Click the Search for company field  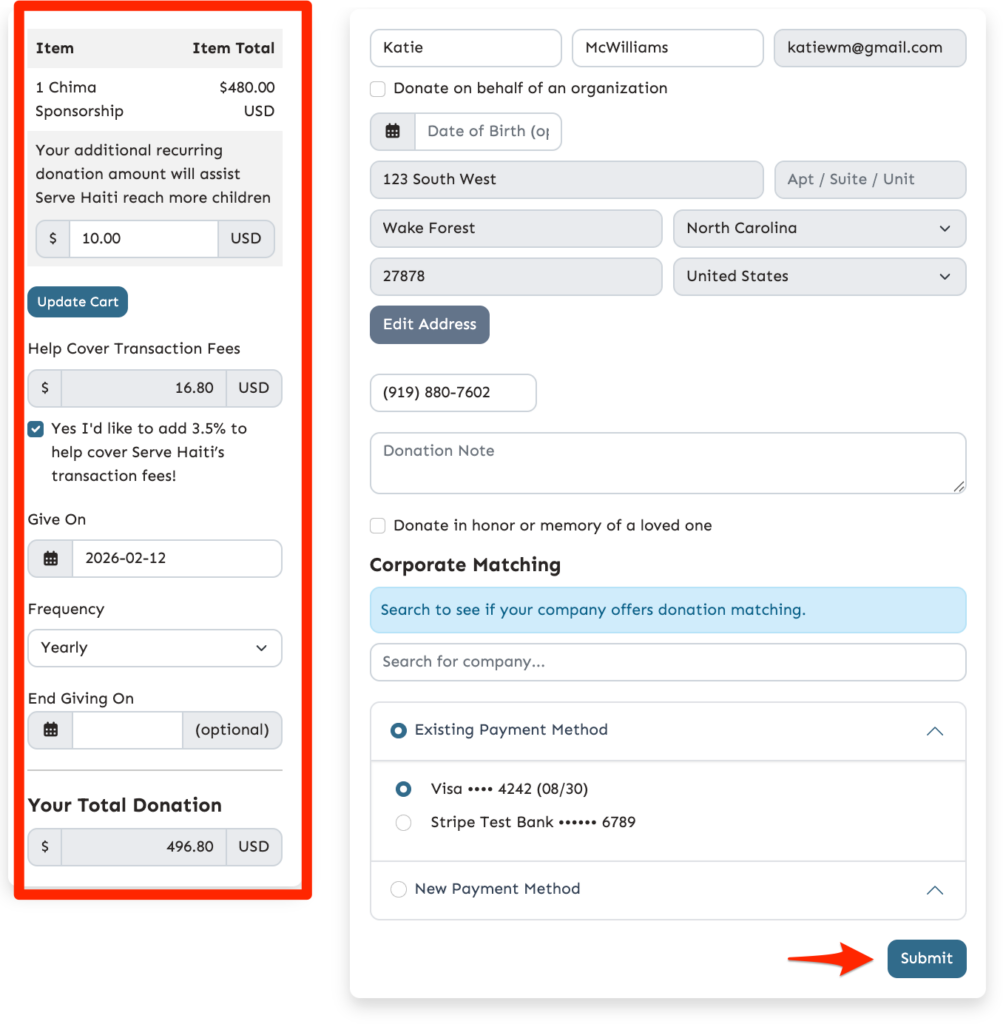(667, 662)
